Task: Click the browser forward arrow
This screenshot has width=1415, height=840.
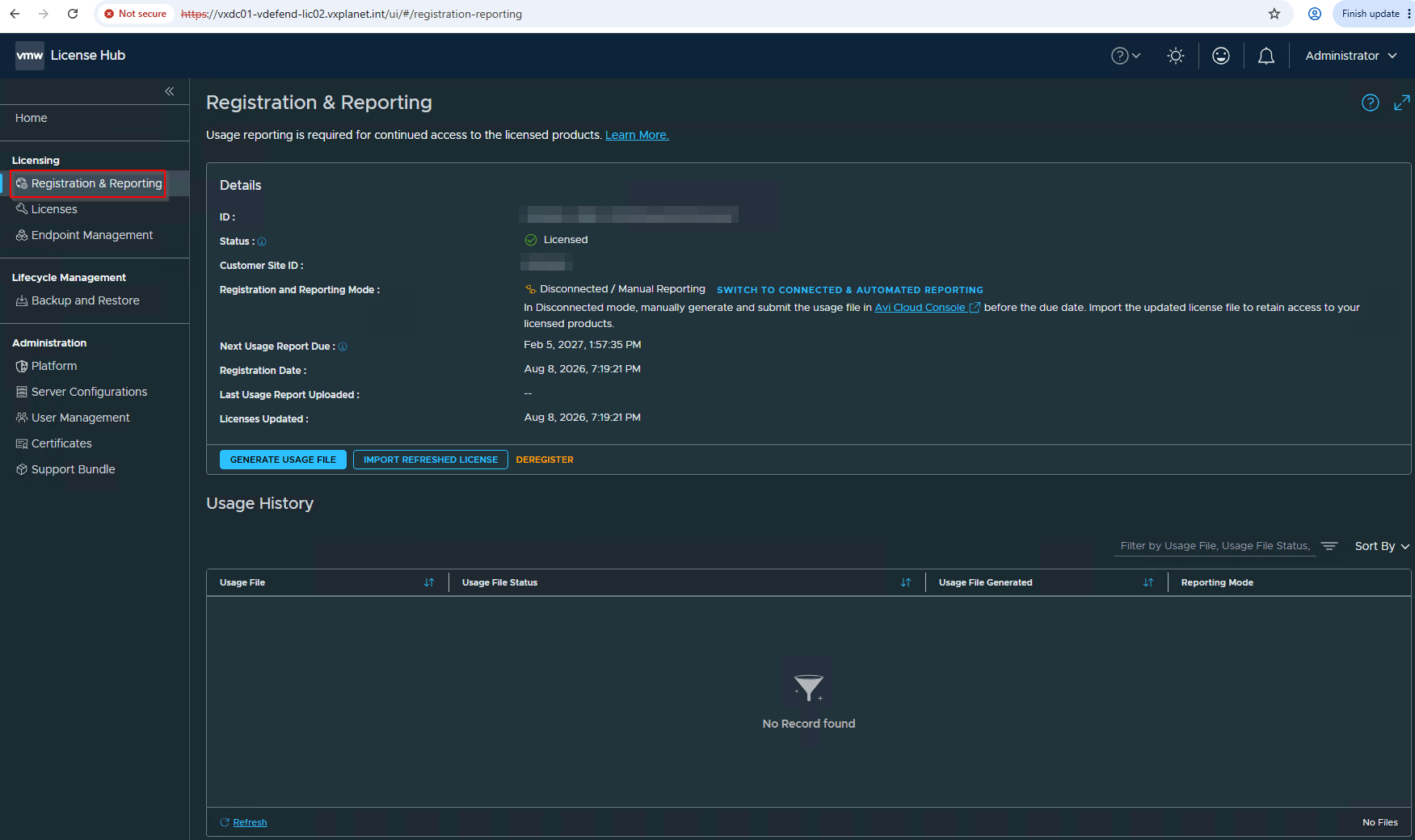Action: [44, 14]
